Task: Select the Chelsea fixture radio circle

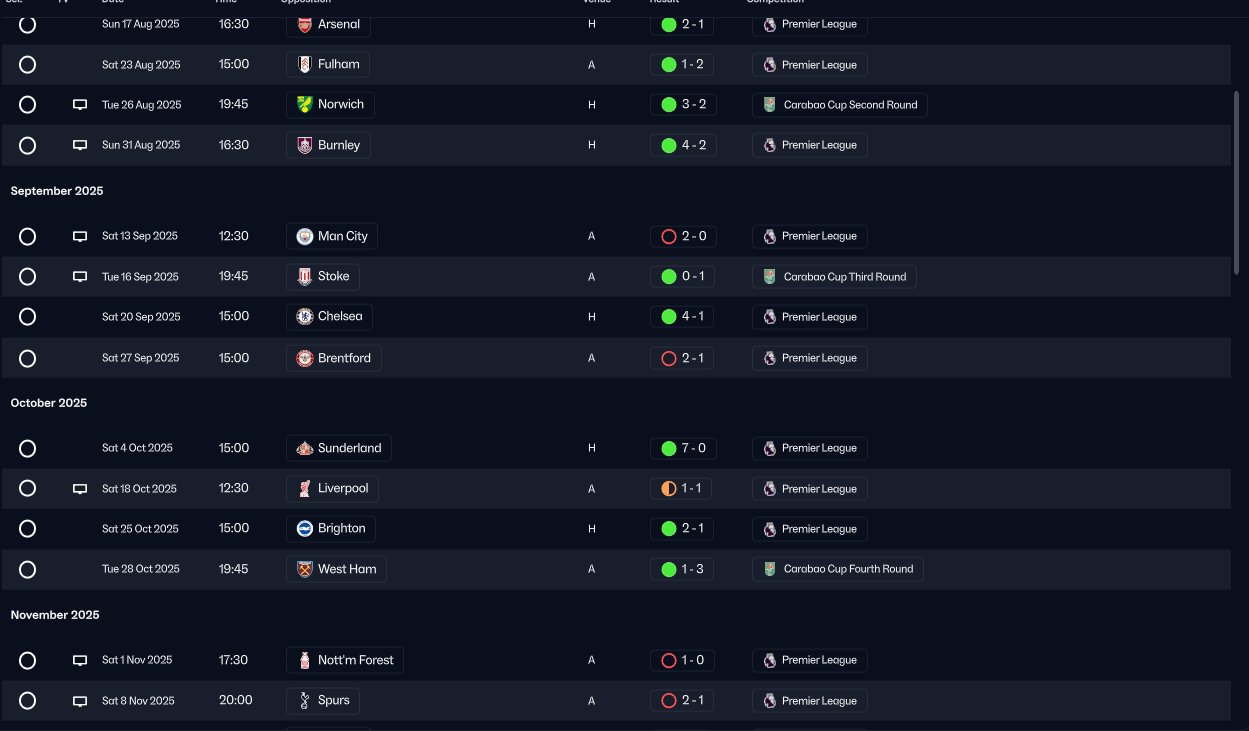Action: 28,317
